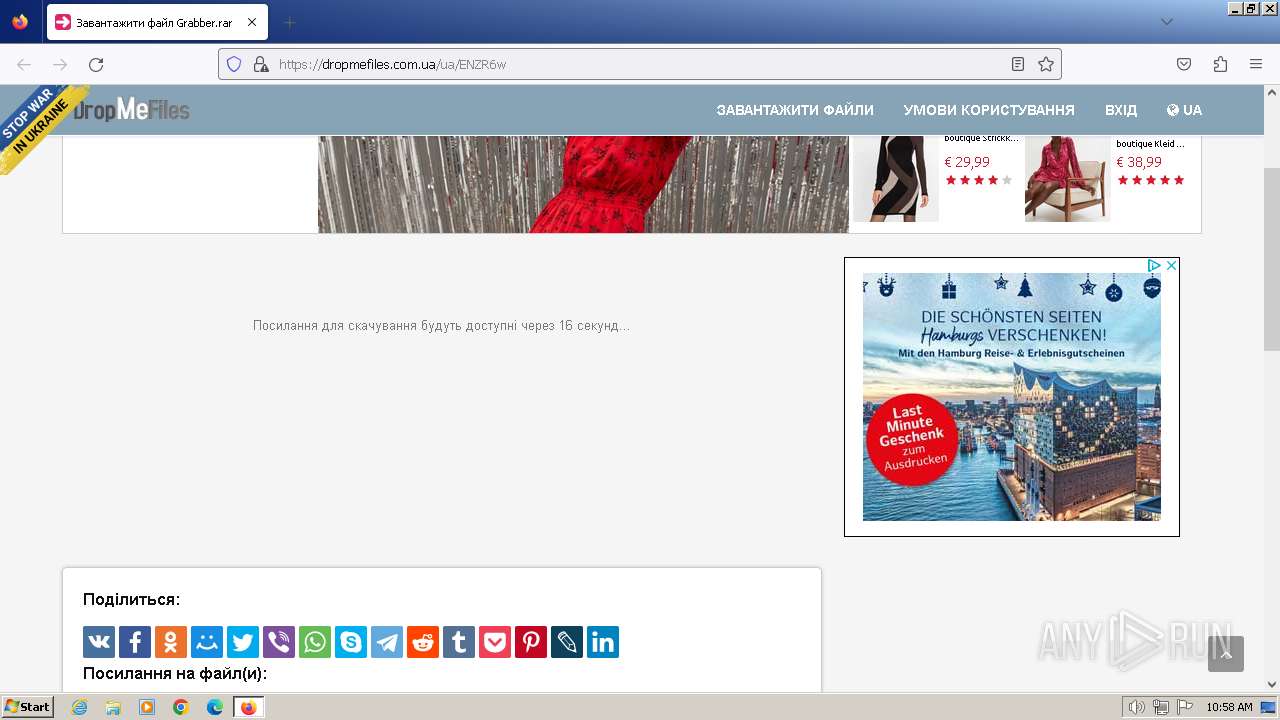Click the 10:58 AM tray clock
The height and width of the screenshot is (720, 1280).
point(1229,707)
